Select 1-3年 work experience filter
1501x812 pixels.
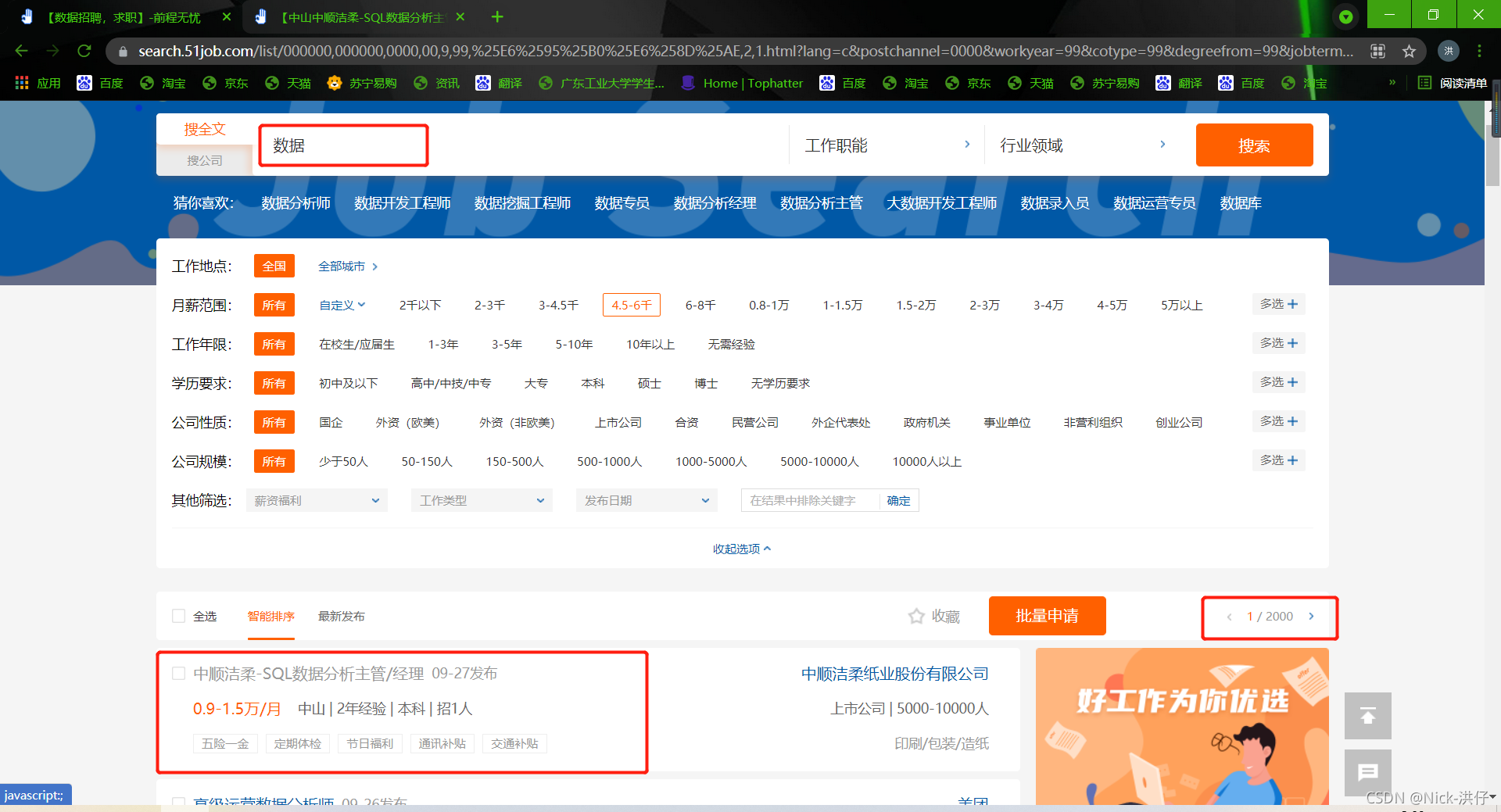(443, 344)
